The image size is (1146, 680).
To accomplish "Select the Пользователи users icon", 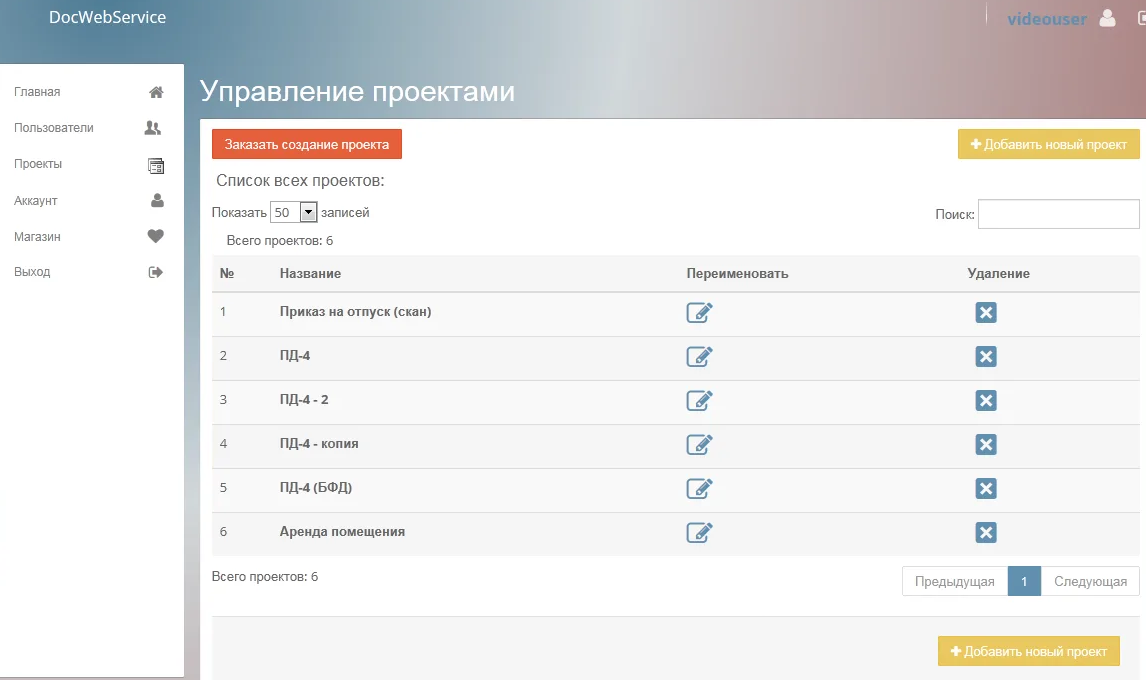I will [x=155, y=128].
